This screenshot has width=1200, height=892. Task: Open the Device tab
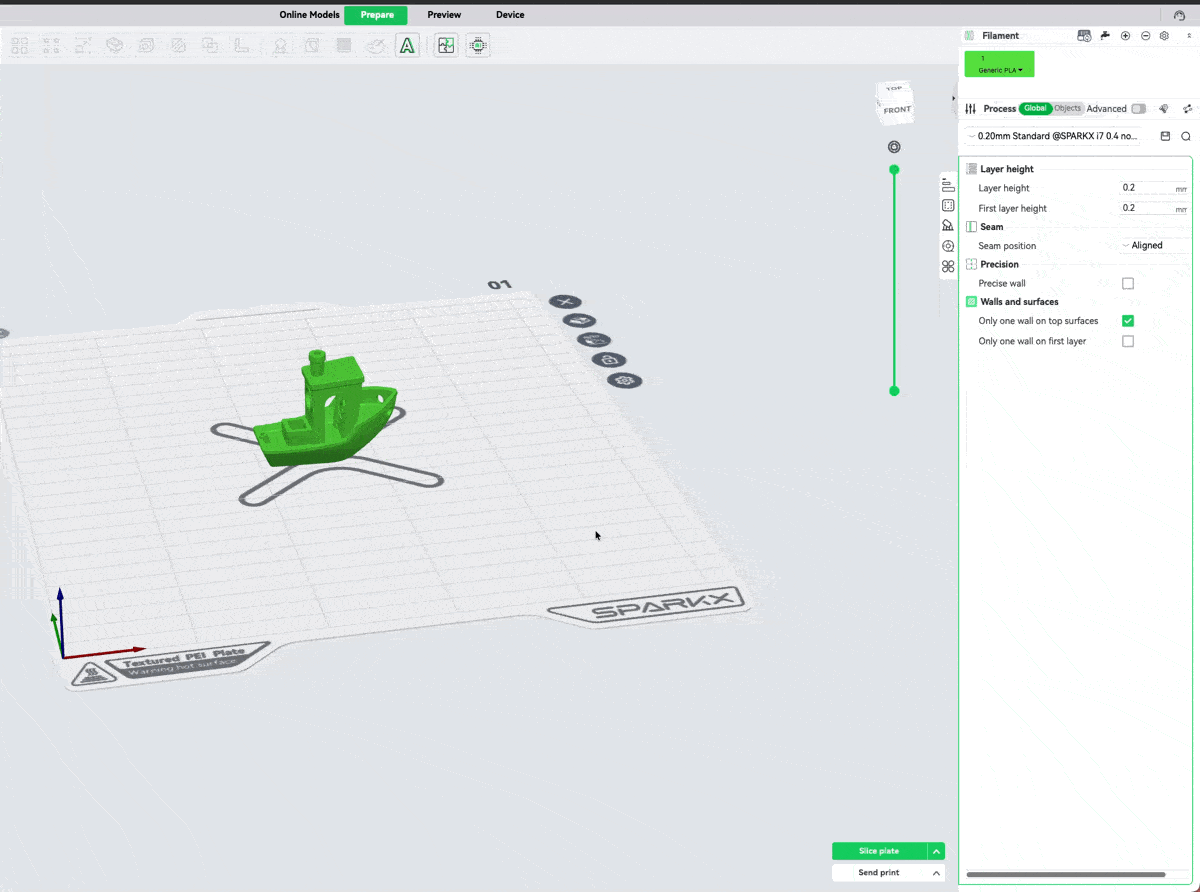(510, 15)
